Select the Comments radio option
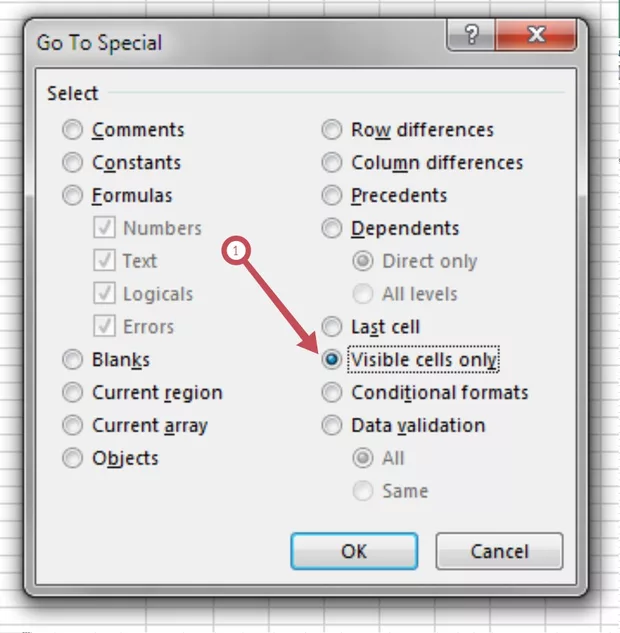Viewport: 620px width, 633px height. pyautogui.click(x=73, y=130)
